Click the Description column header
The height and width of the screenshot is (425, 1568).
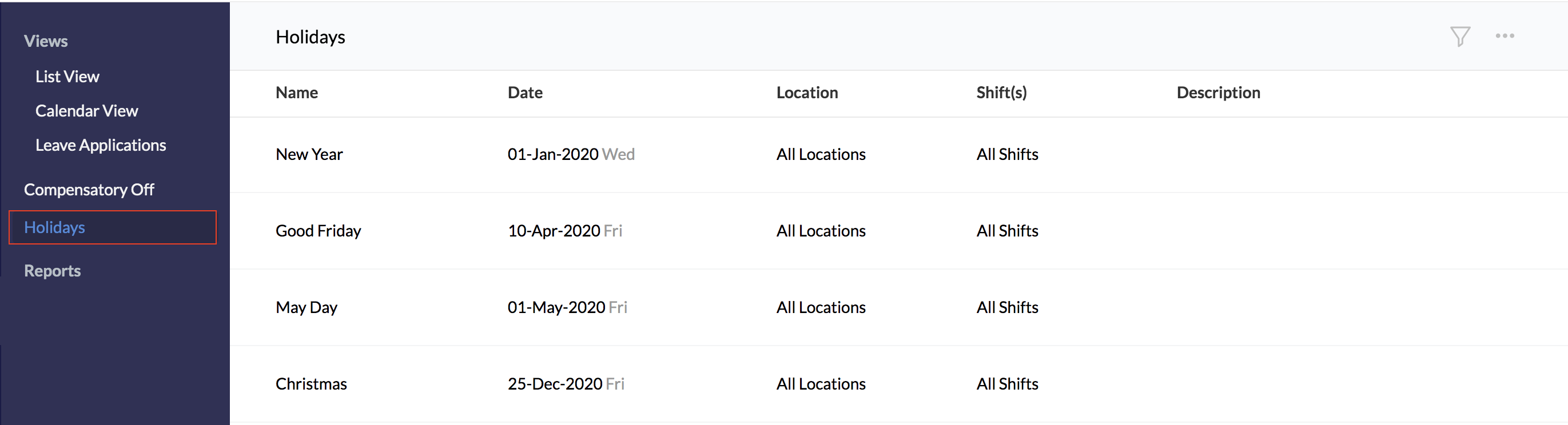[1218, 93]
